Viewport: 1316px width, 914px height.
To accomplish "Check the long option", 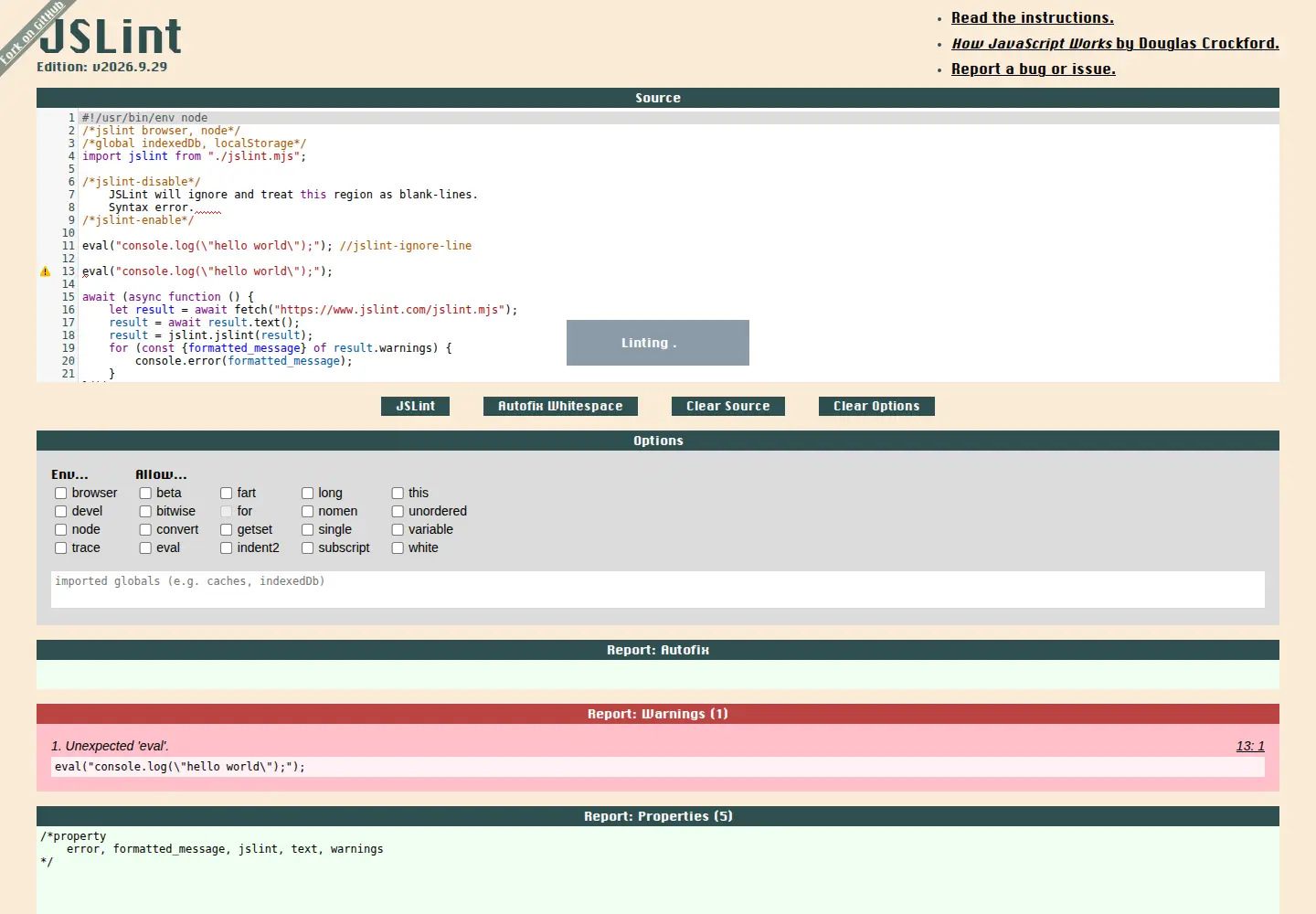I will (x=308, y=494).
